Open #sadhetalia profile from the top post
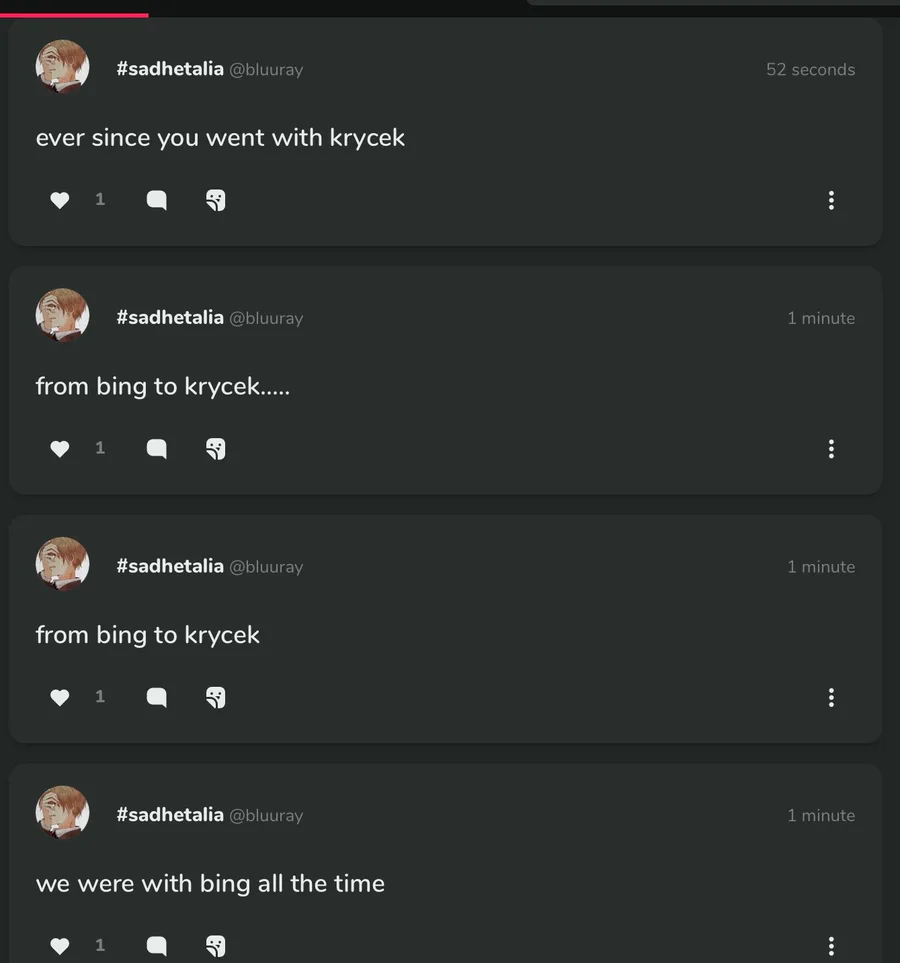This screenshot has width=900, height=963. [170, 69]
